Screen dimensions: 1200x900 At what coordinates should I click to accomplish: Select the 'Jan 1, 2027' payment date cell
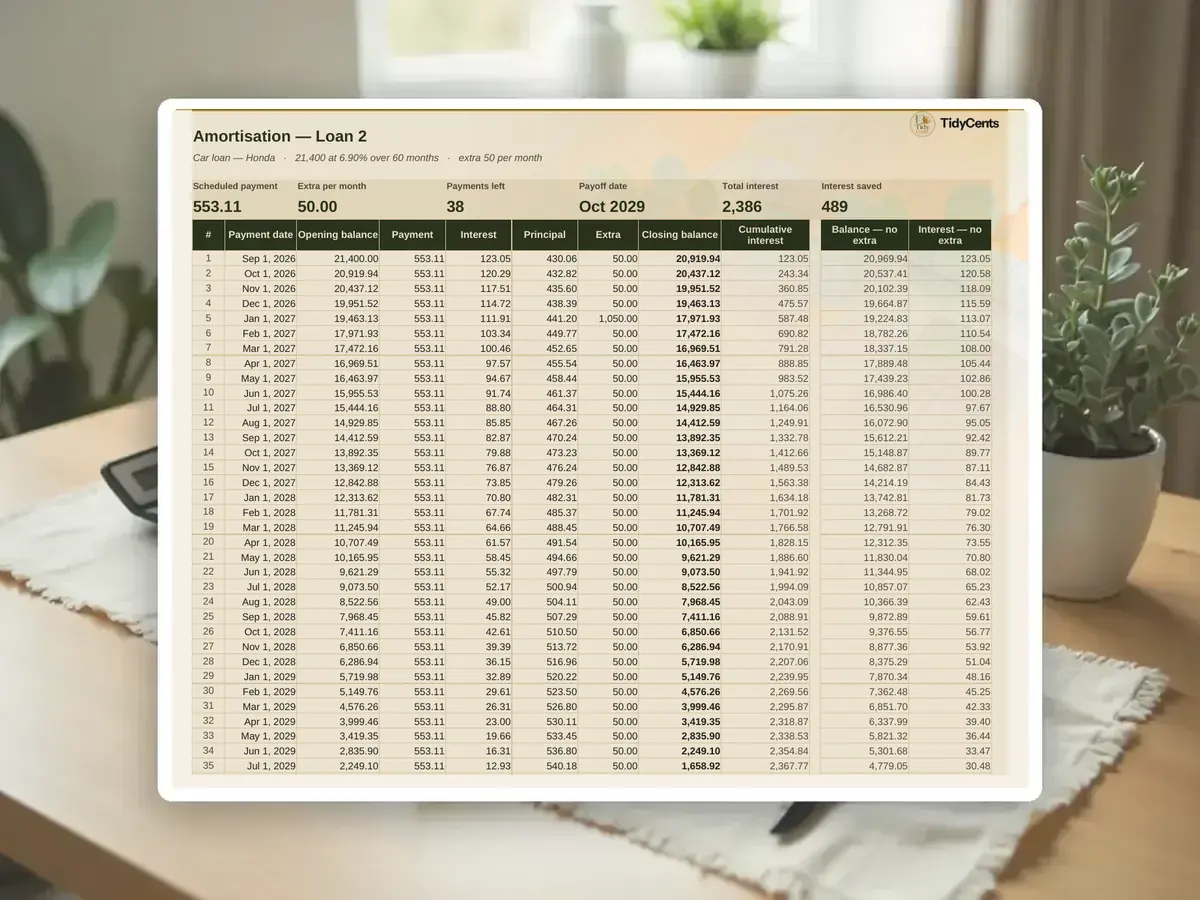pos(260,318)
